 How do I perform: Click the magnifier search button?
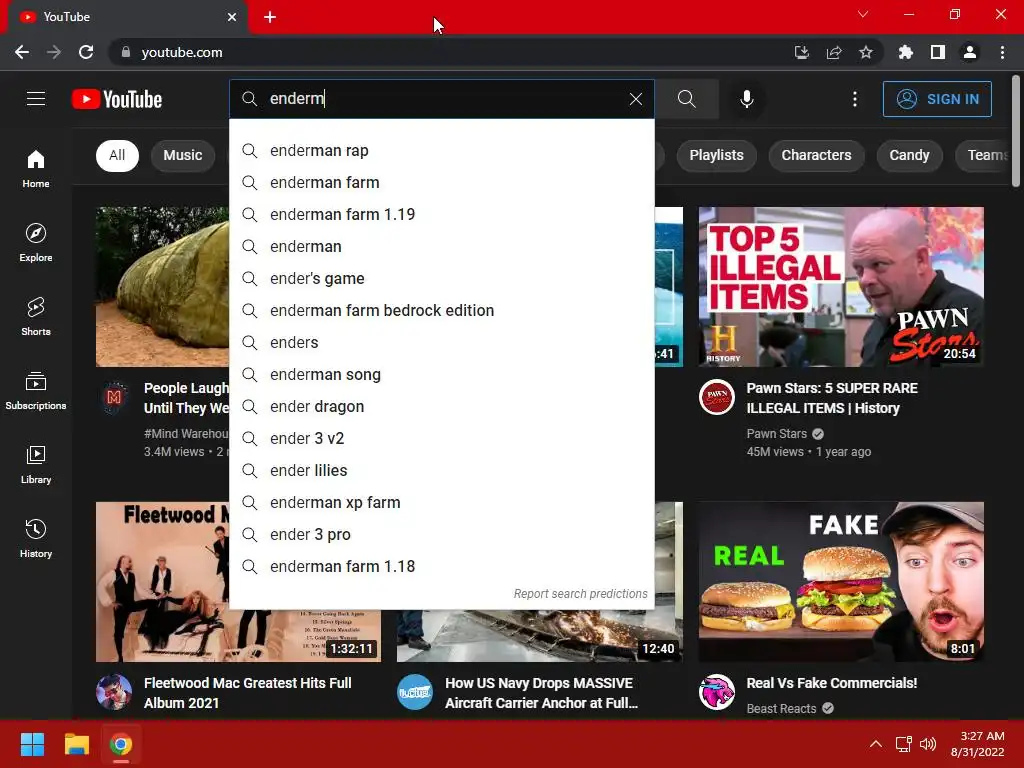point(686,99)
